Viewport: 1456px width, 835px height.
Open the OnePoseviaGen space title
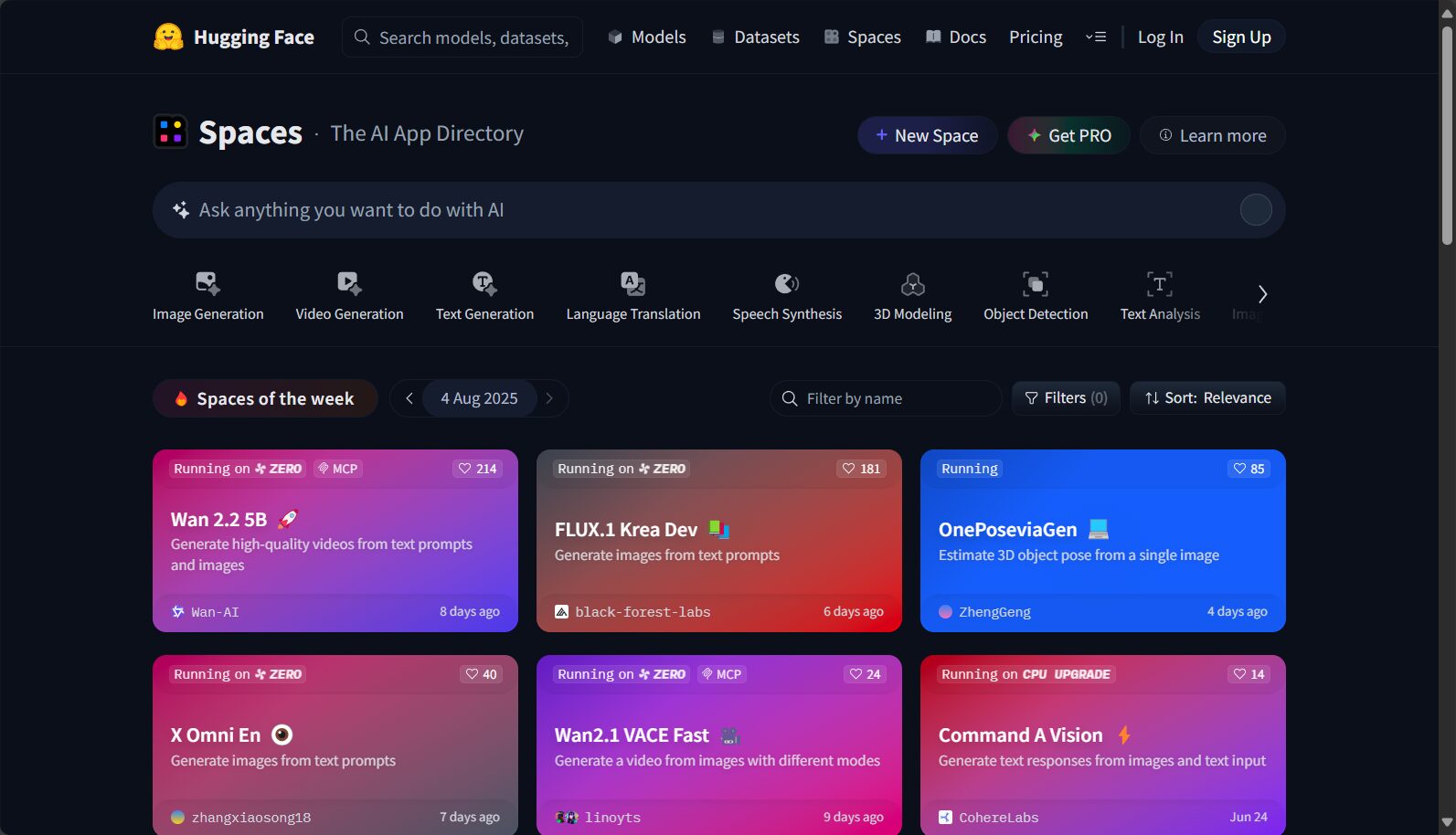pos(1007,530)
